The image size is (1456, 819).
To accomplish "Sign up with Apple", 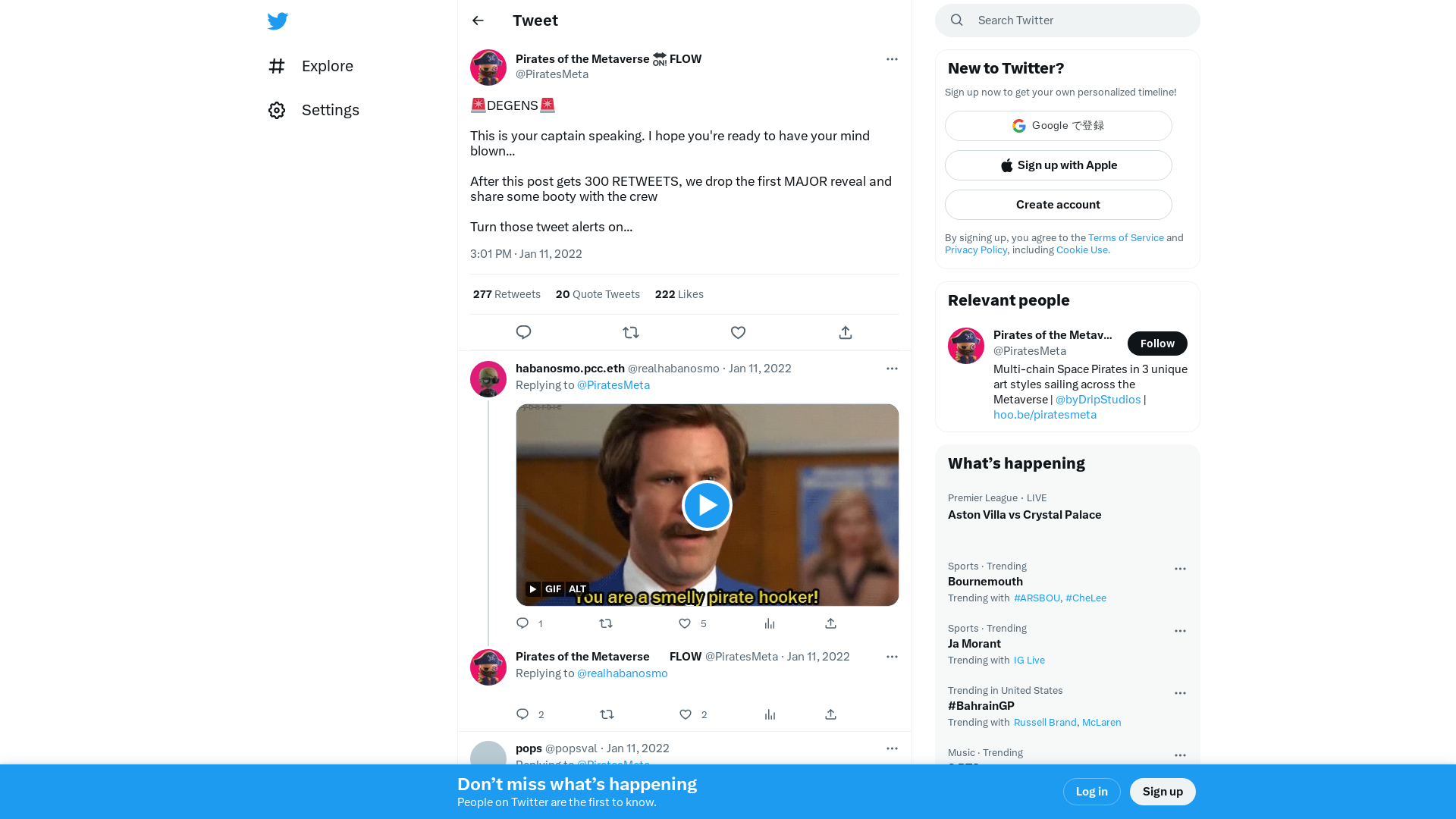I will (x=1059, y=165).
